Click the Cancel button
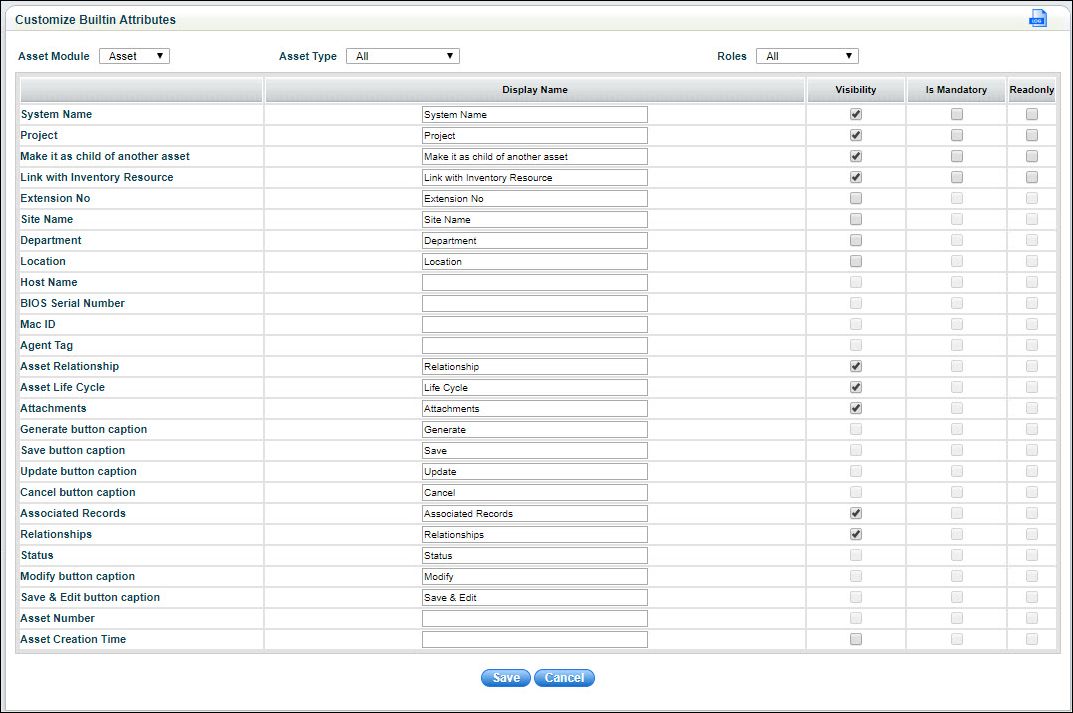Screen dimensions: 1073x713 tap(564, 677)
